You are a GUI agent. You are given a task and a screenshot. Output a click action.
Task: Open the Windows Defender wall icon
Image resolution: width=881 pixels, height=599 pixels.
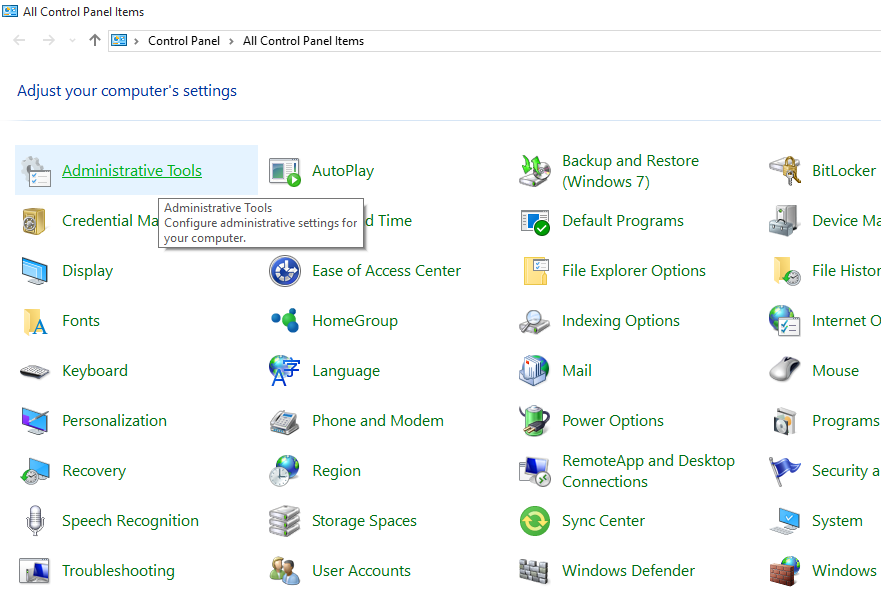(x=534, y=571)
